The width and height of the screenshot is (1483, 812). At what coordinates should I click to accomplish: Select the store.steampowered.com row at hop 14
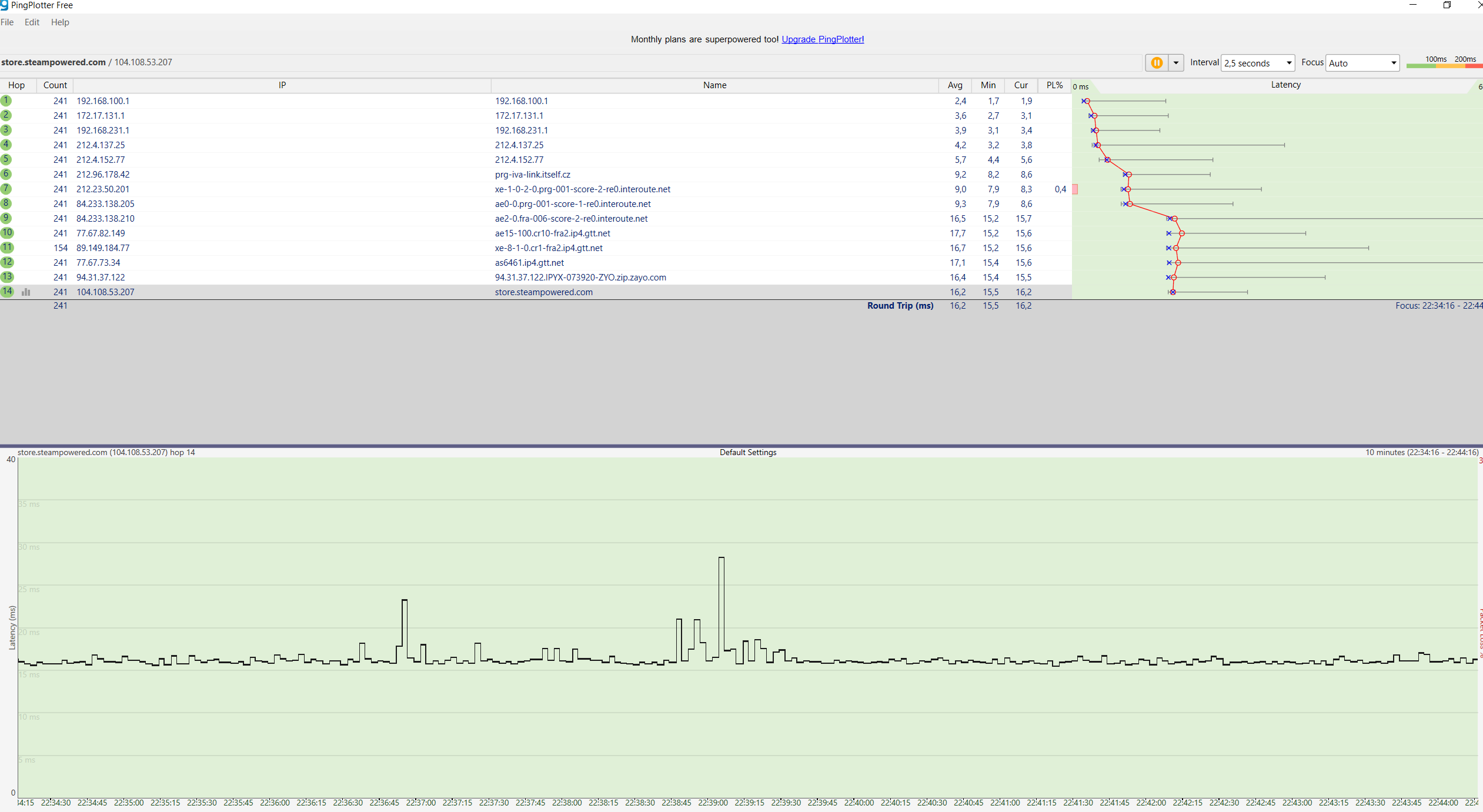pos(543,292)
